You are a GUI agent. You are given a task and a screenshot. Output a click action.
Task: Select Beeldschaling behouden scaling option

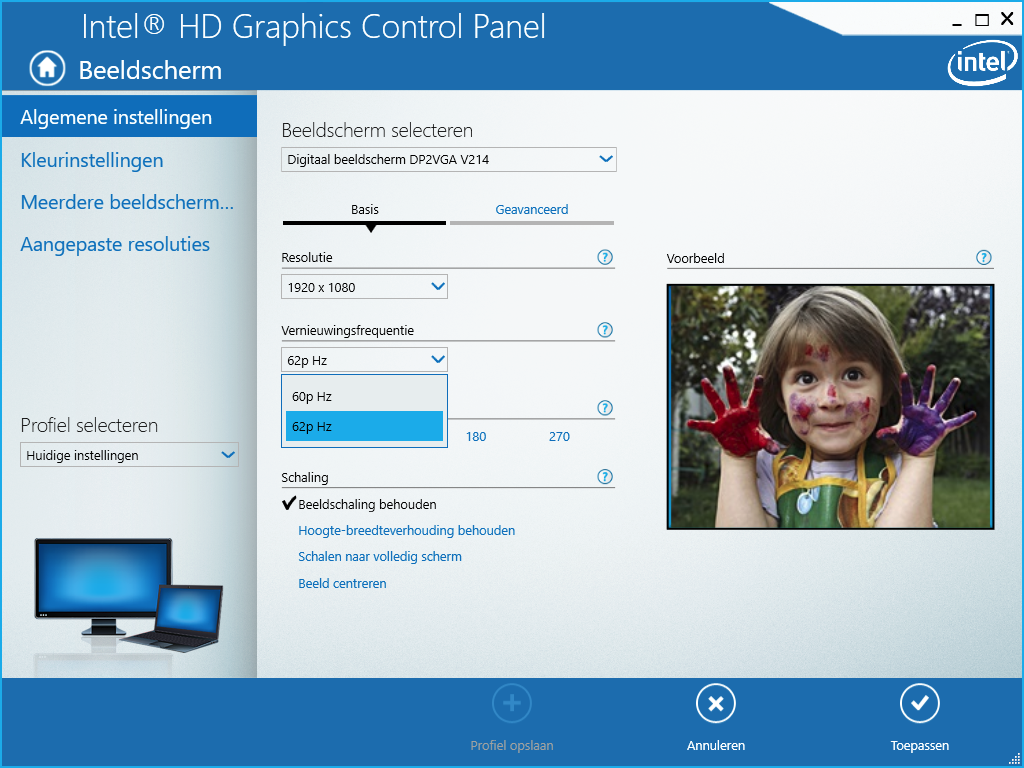[x=367, y=504]
